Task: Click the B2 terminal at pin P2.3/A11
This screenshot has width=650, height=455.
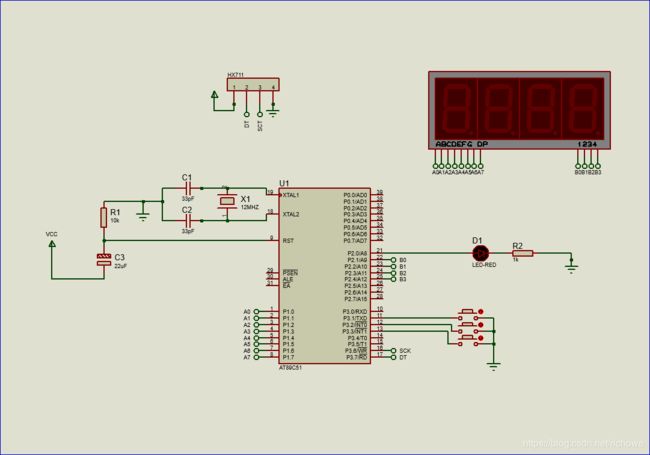Action: [x=393, y=273]
